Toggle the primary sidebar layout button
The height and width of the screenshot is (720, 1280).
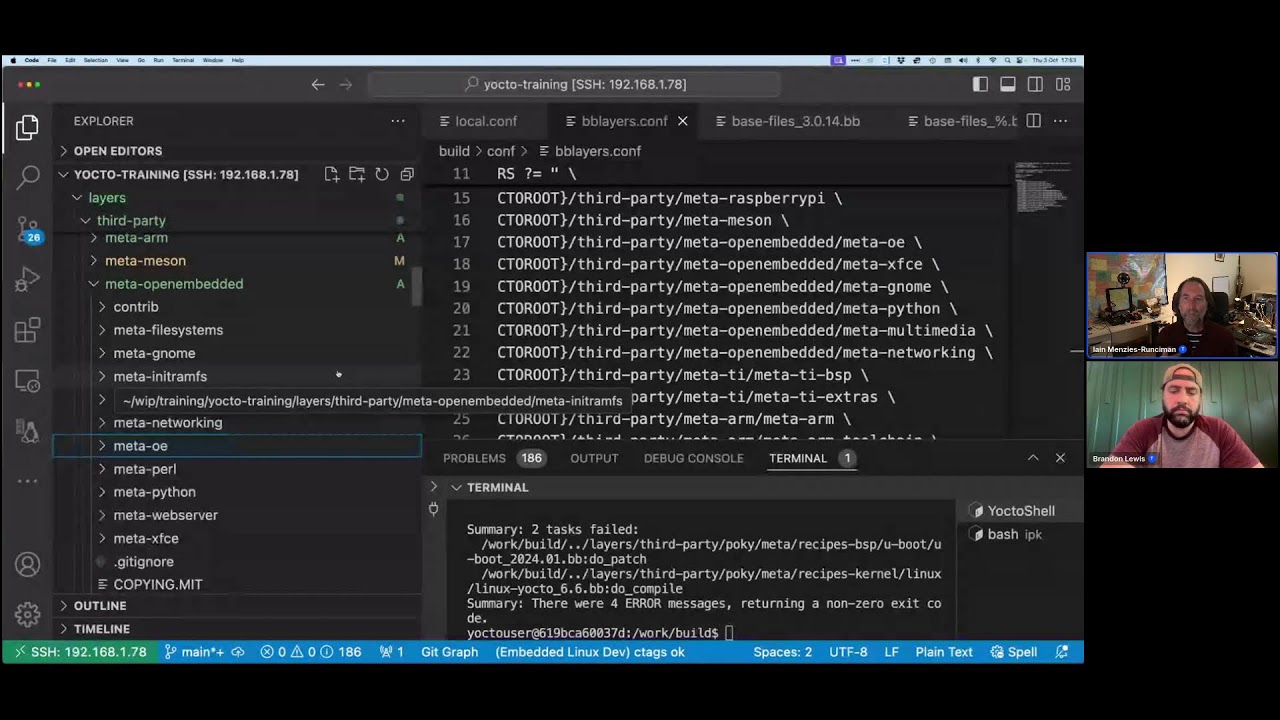[980, 85]
